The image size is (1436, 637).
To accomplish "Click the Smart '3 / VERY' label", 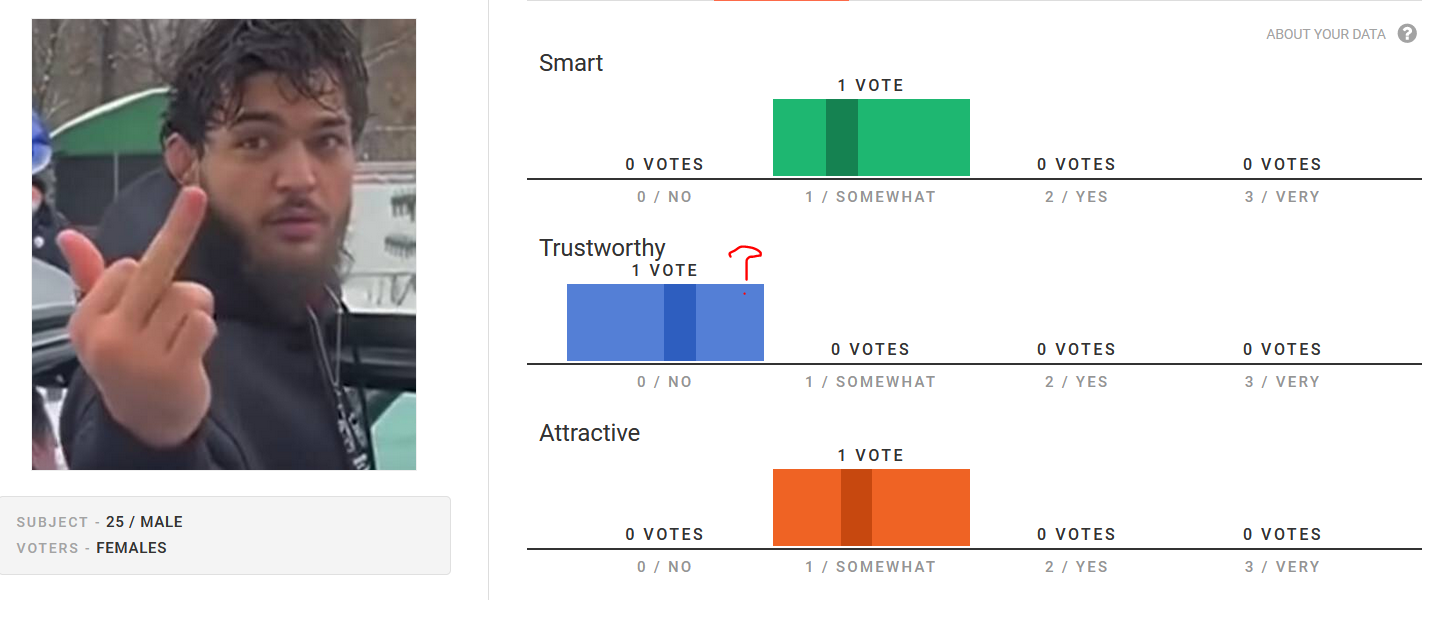I will click(1282, 197).
